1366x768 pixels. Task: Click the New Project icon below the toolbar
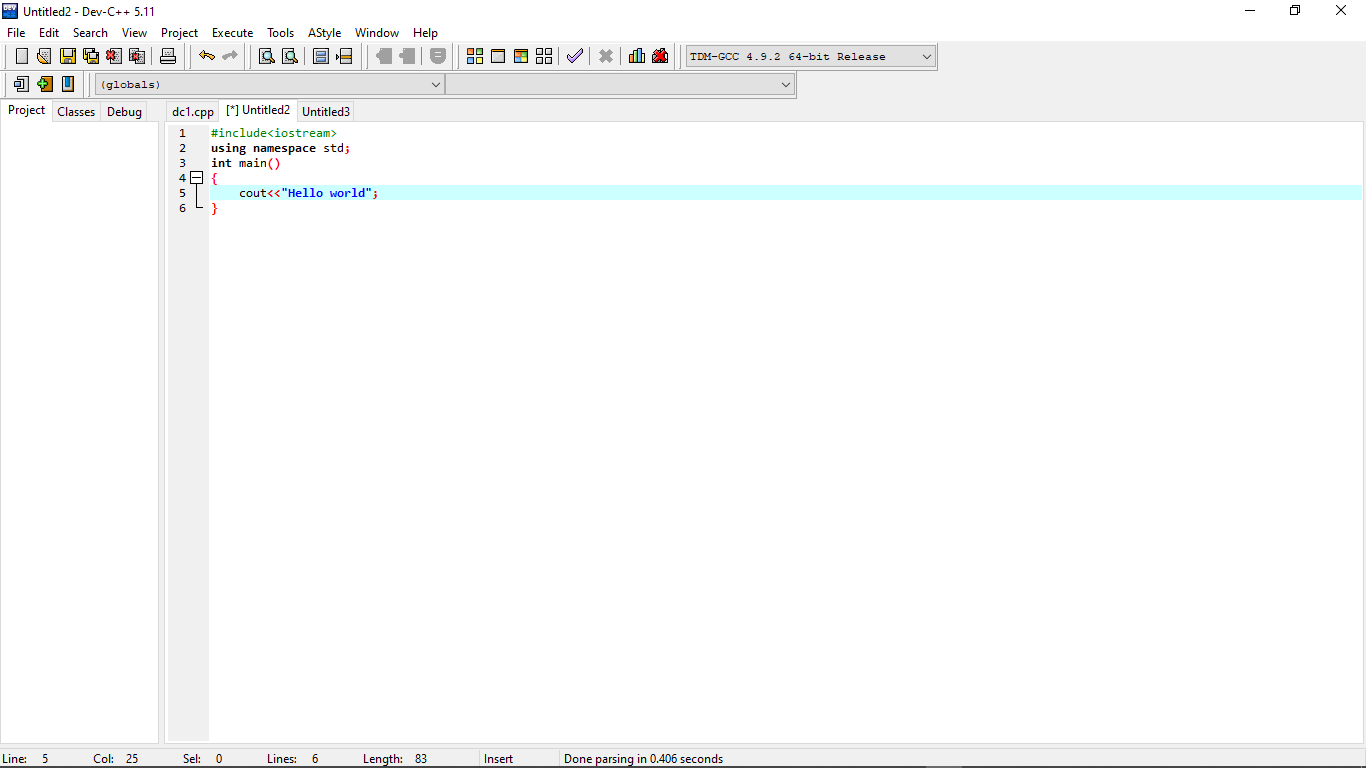(x=21, y=84)
